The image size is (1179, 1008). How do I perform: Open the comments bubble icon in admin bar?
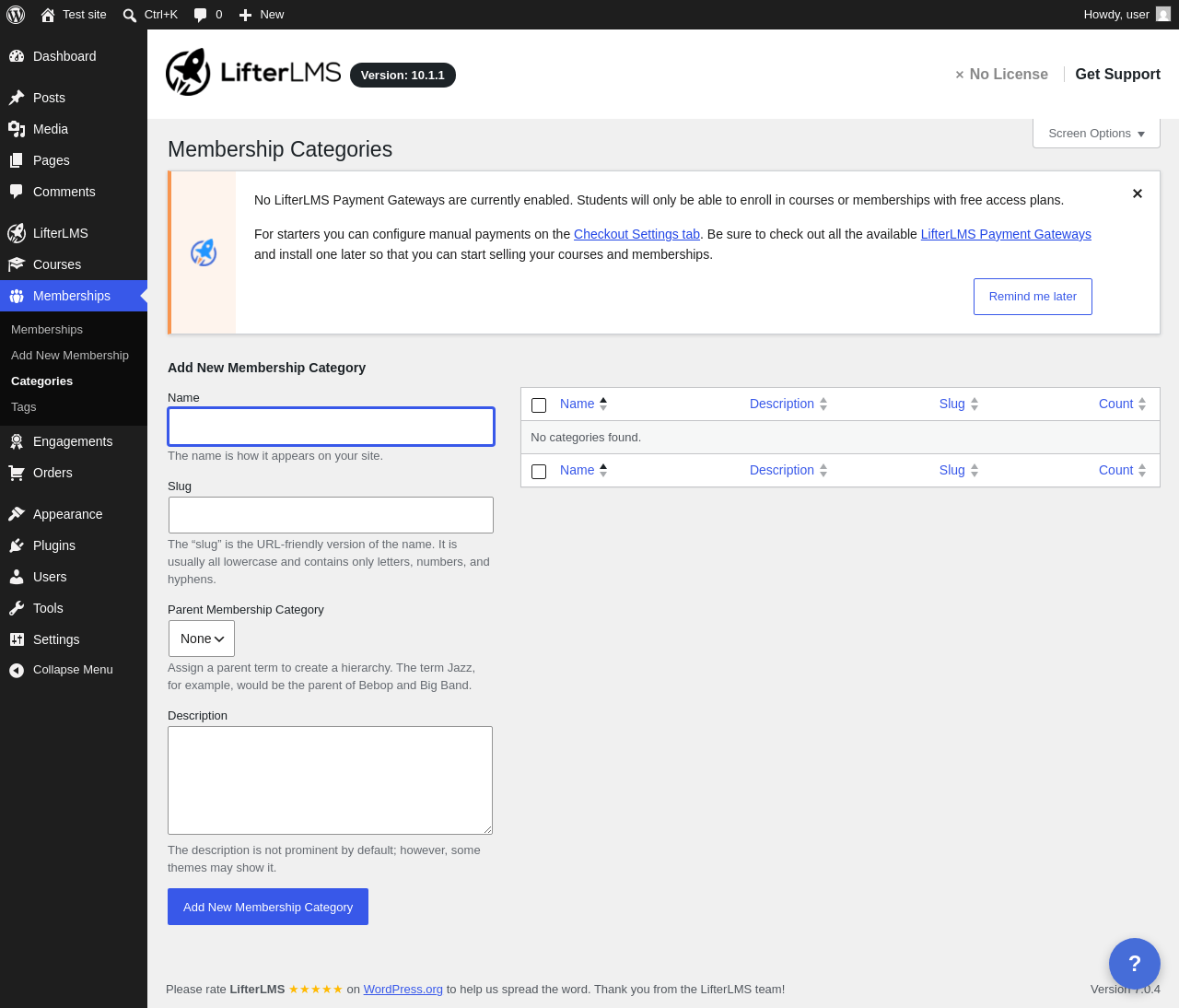pyautogui.click(x=201, y=15)
